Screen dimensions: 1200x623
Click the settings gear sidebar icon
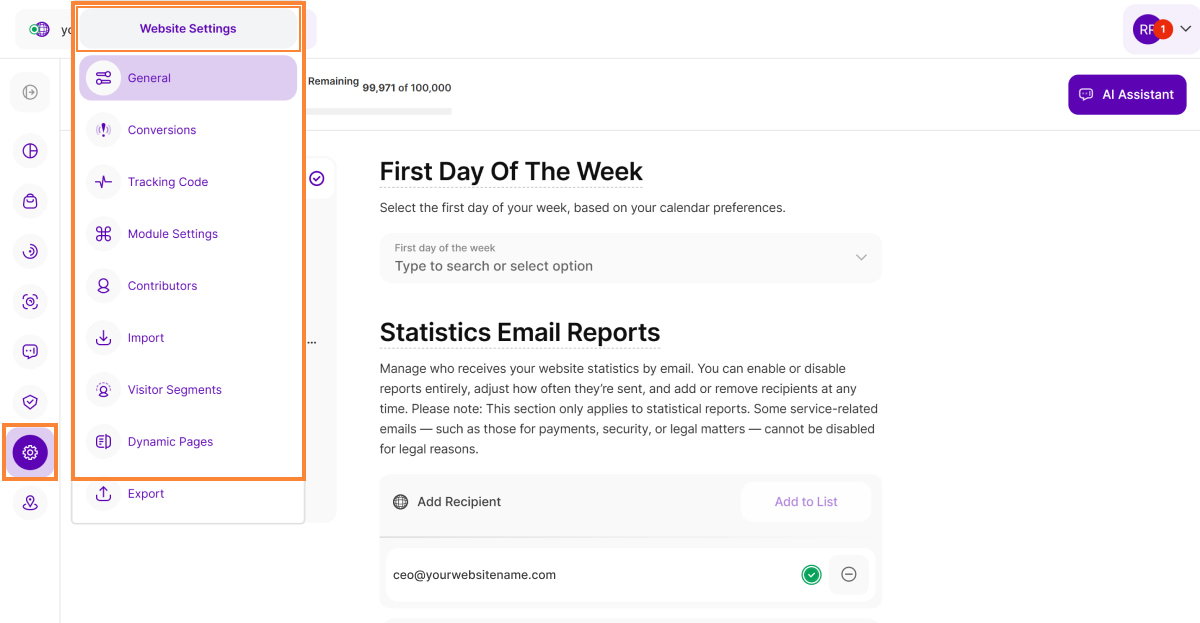click(30, 452)
